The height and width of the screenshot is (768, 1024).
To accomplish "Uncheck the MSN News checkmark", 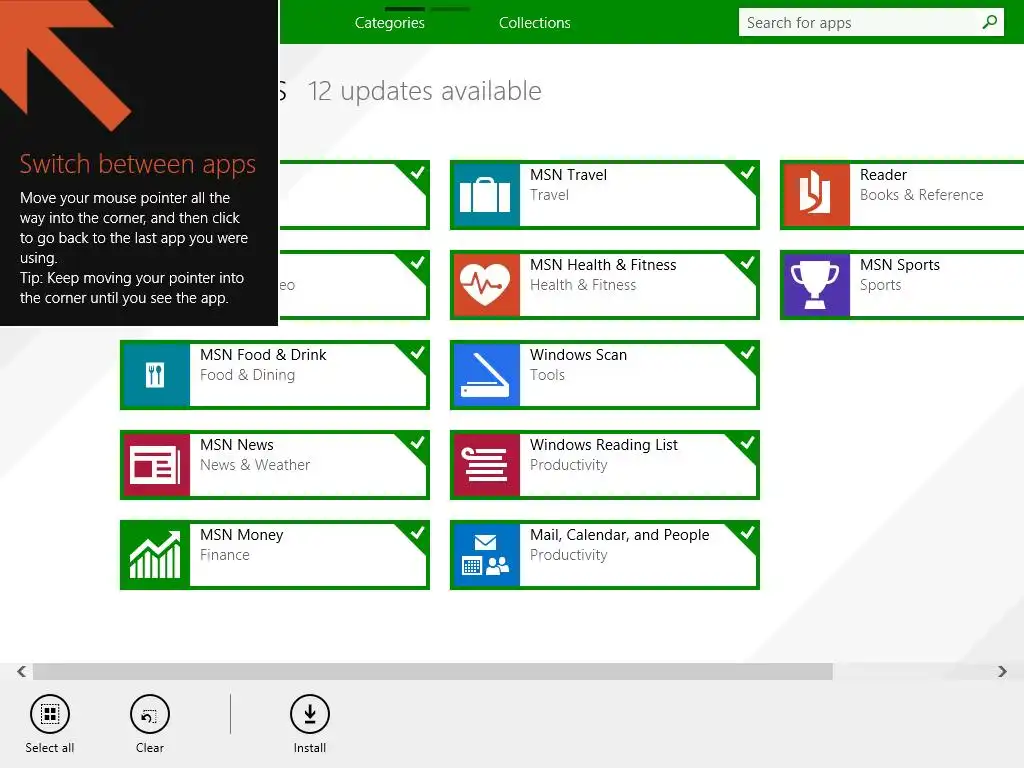I will [x=417, y=443].
